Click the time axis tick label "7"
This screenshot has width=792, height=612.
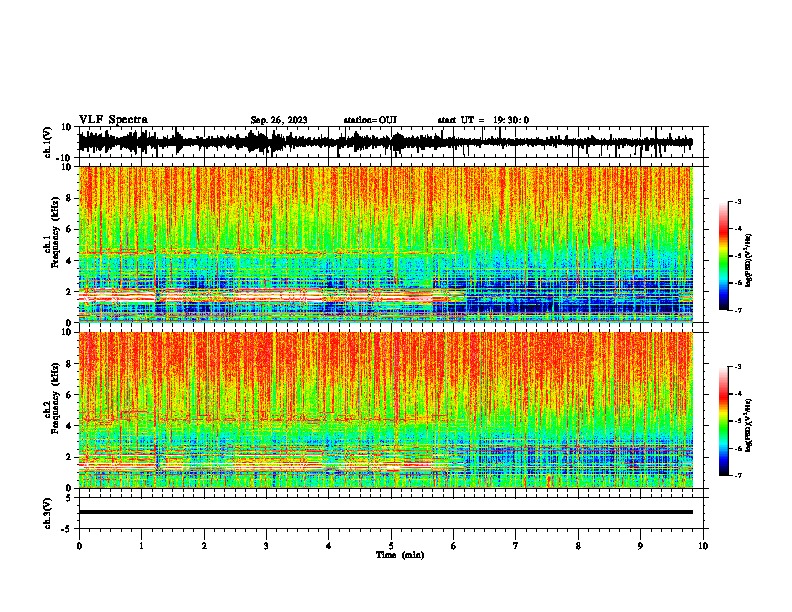[516, 546]
